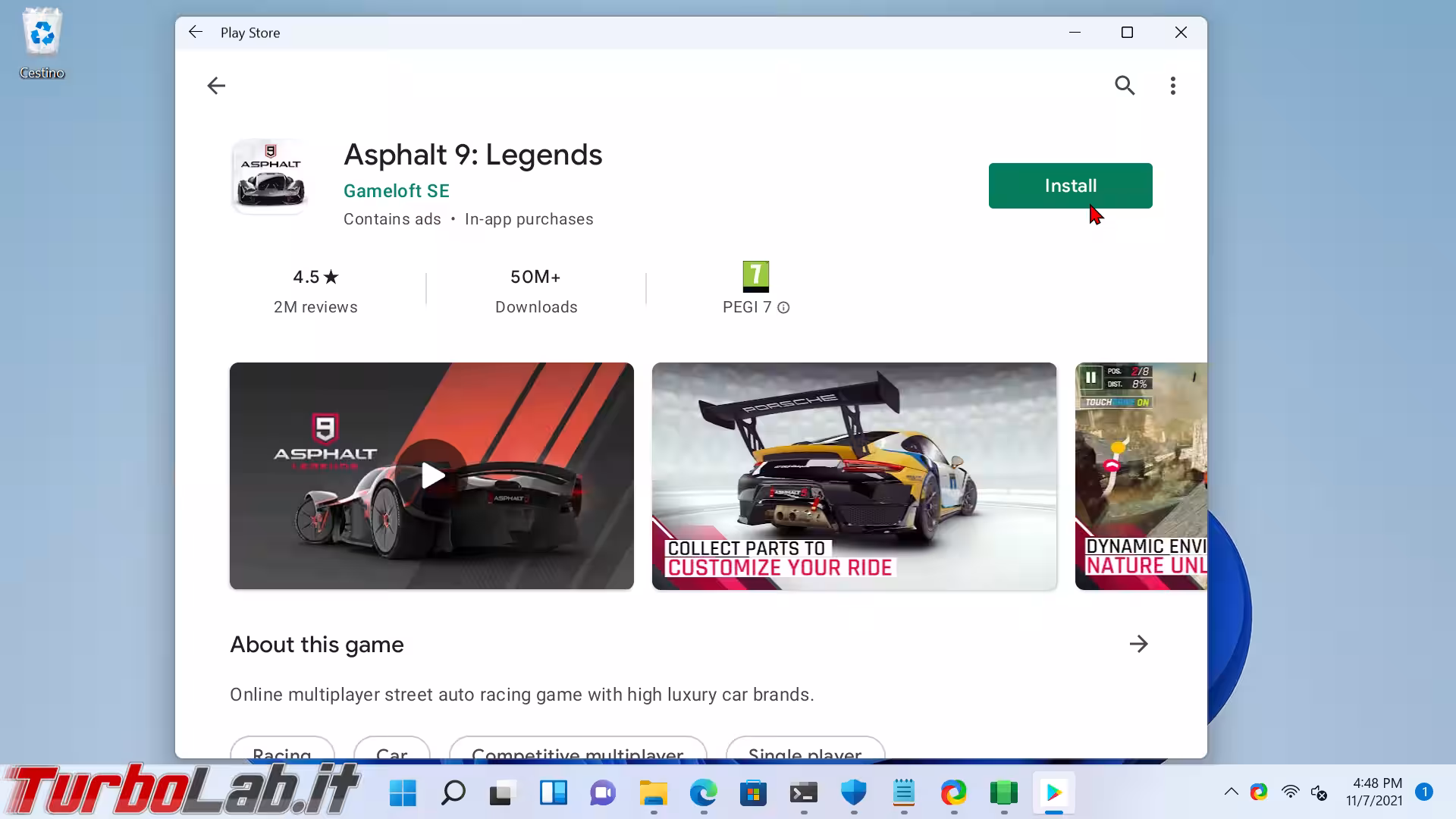Select the Competitive multiplayer tag
The width and height of the screenshot is (1456, 819).
[x=577, y=751]
